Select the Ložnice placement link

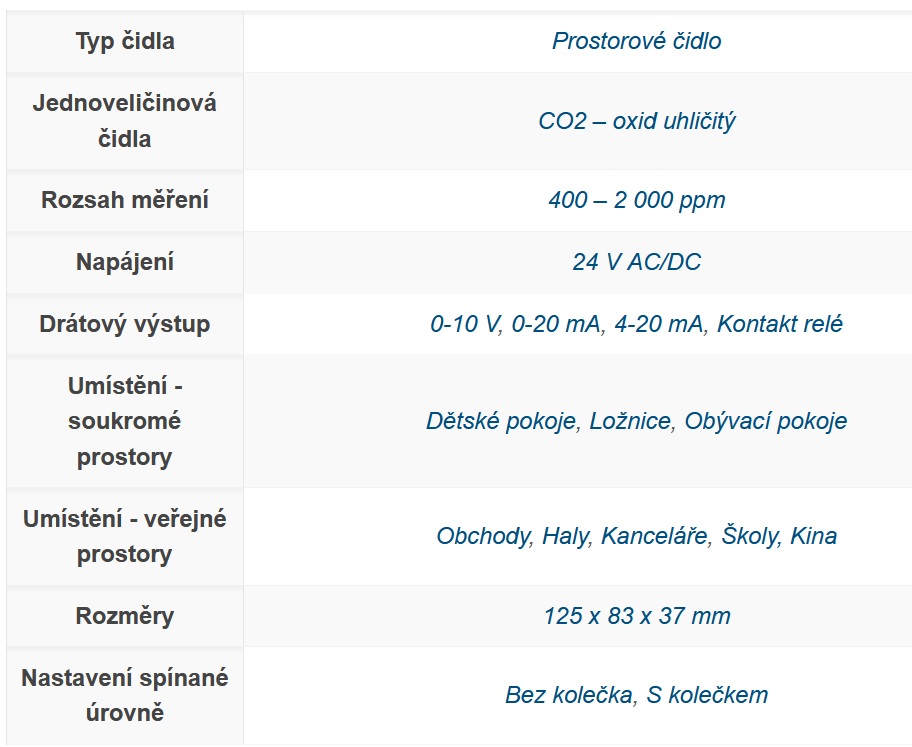[630, 421]
